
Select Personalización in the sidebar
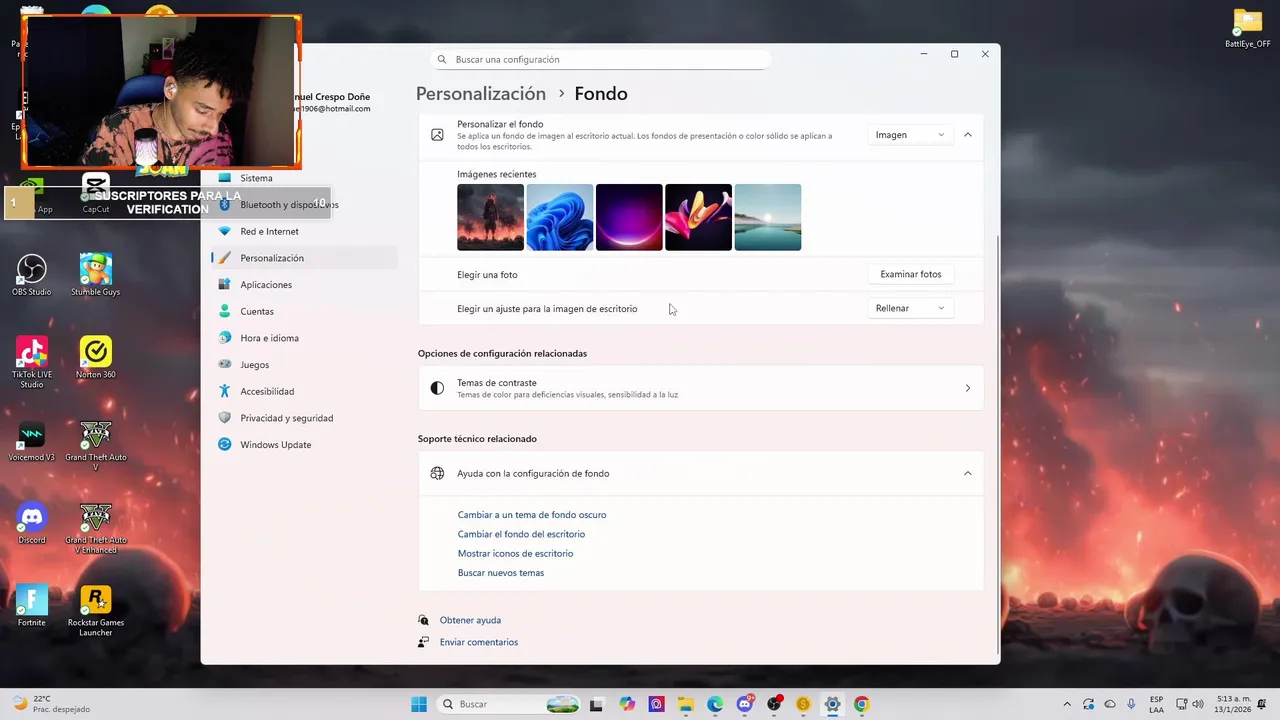coord(305,258)
